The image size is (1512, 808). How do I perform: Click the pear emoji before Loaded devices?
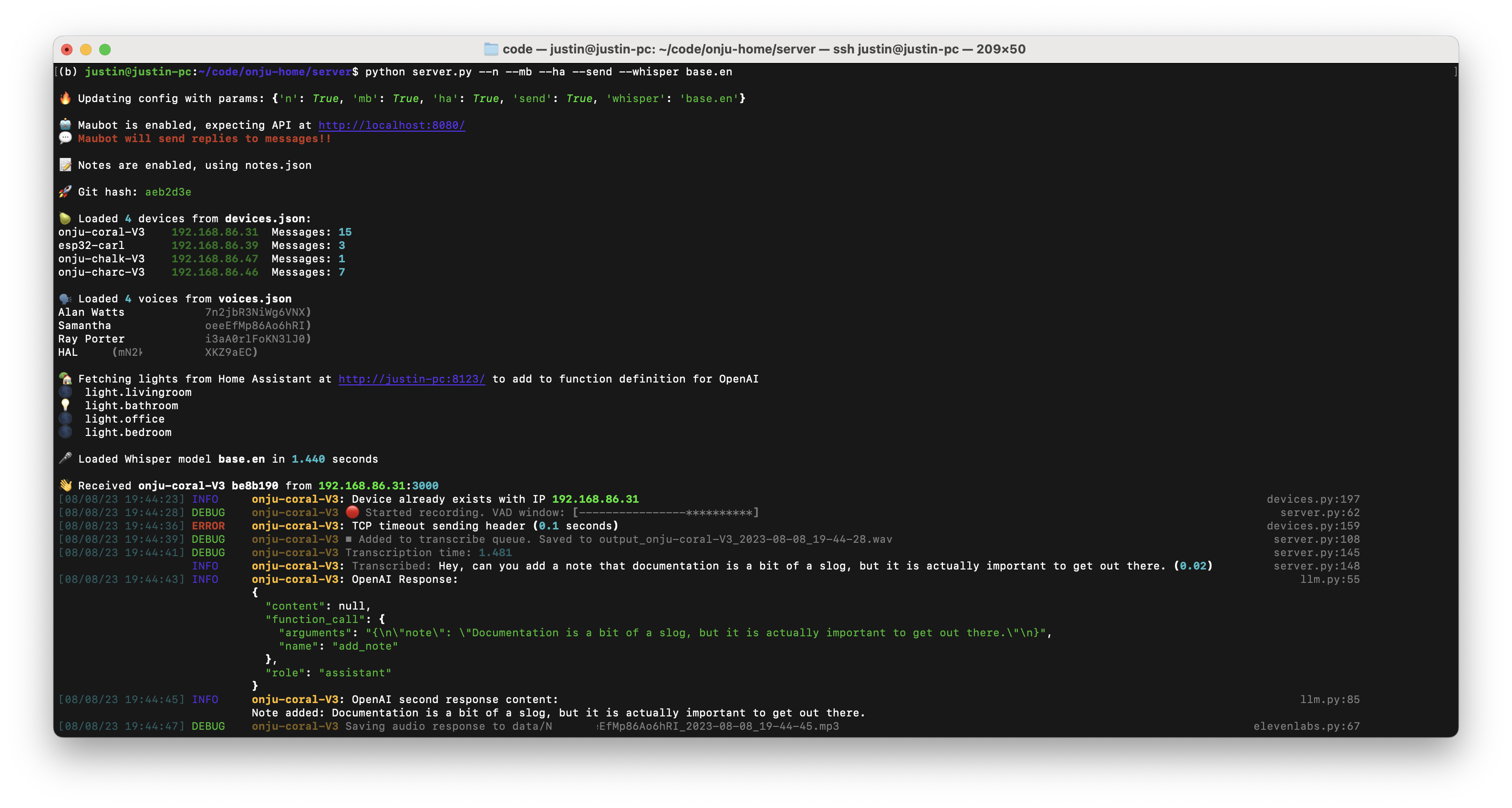coord(65,218)
